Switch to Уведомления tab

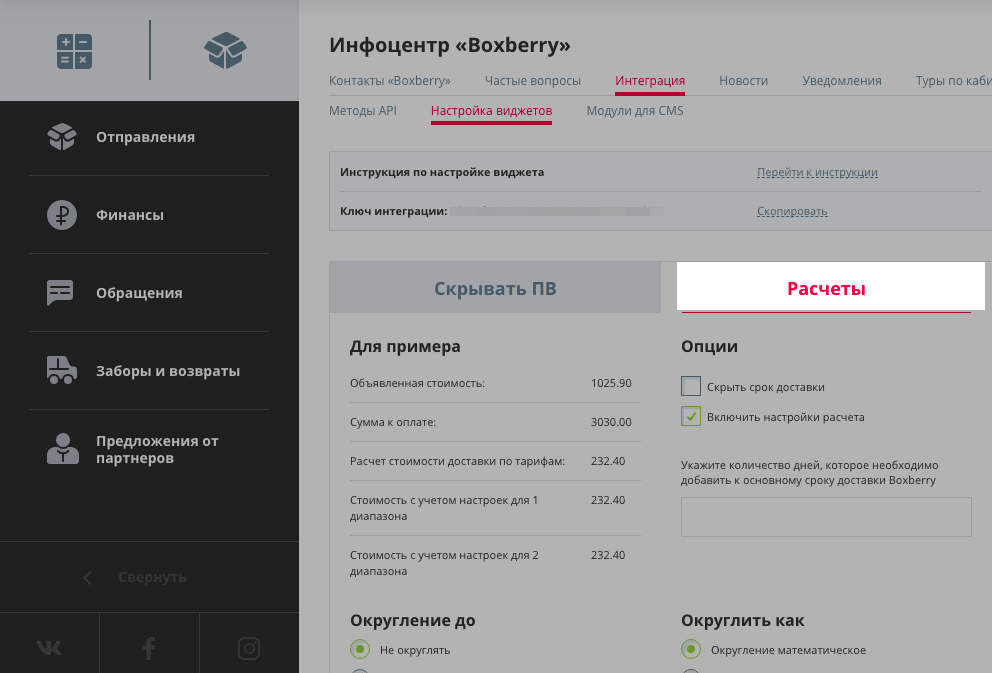(x=841, y=81)
